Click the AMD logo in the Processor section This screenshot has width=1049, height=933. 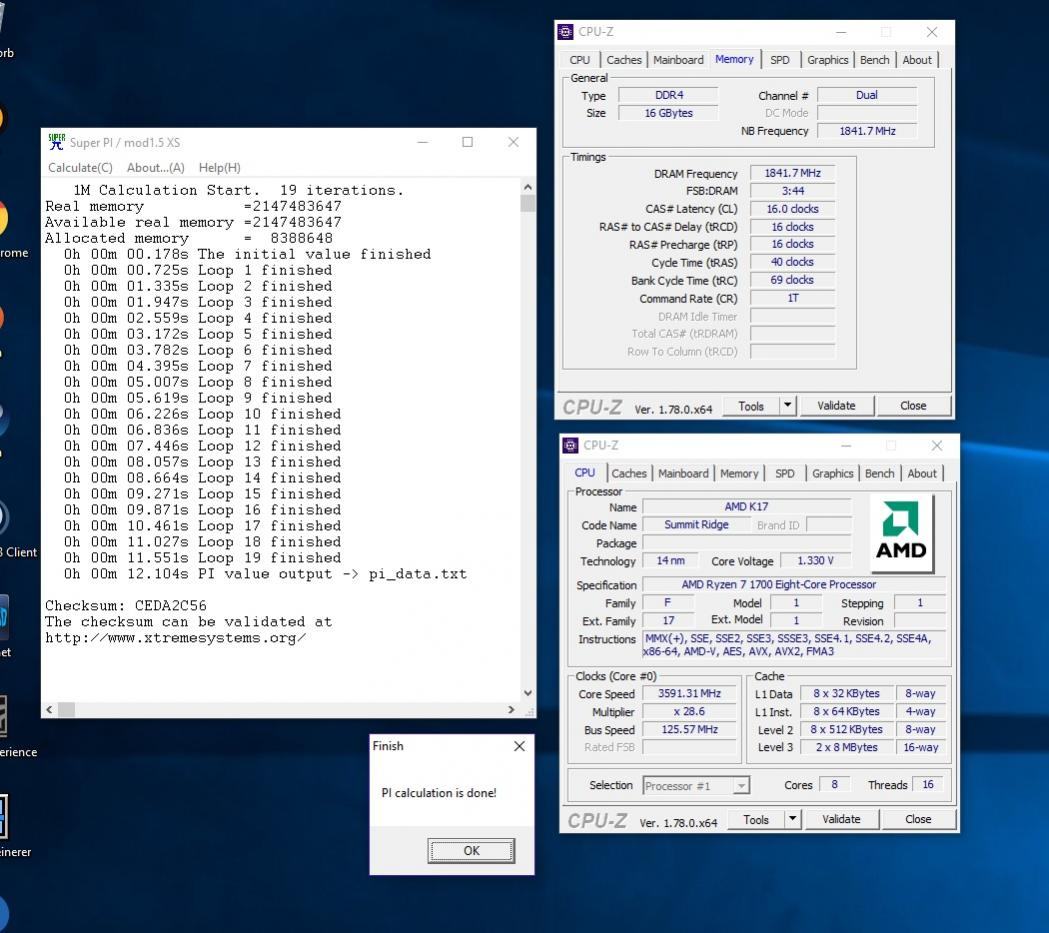pos(901,532)
